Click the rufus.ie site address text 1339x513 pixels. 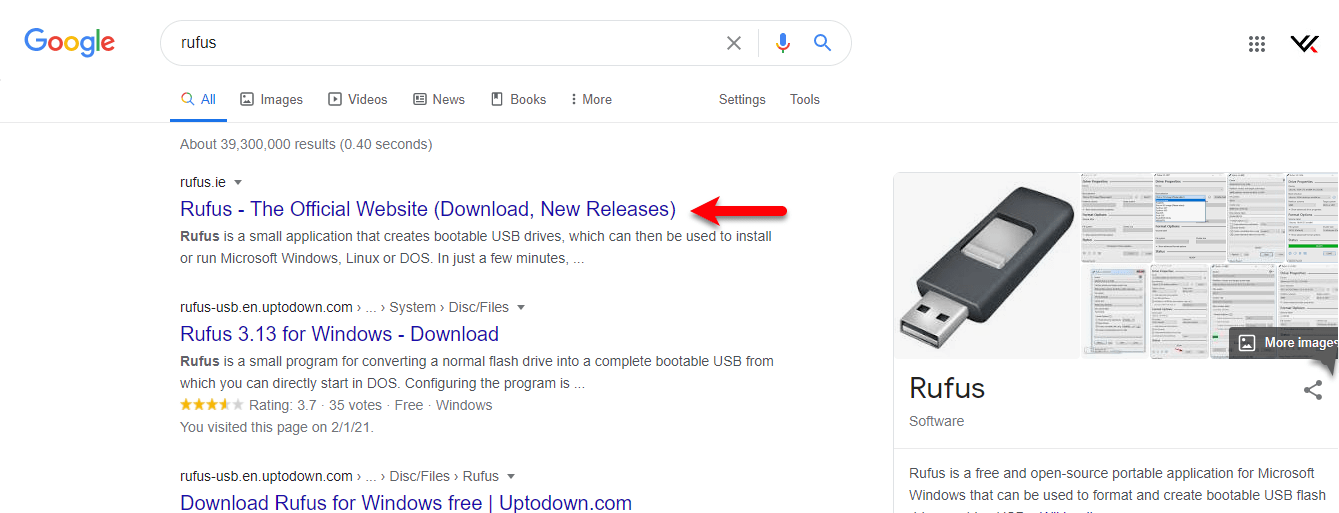click(x=203, y=182)
